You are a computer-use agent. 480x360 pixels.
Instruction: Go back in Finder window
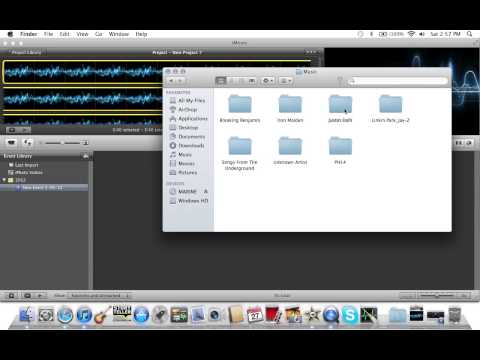(171, 81)
